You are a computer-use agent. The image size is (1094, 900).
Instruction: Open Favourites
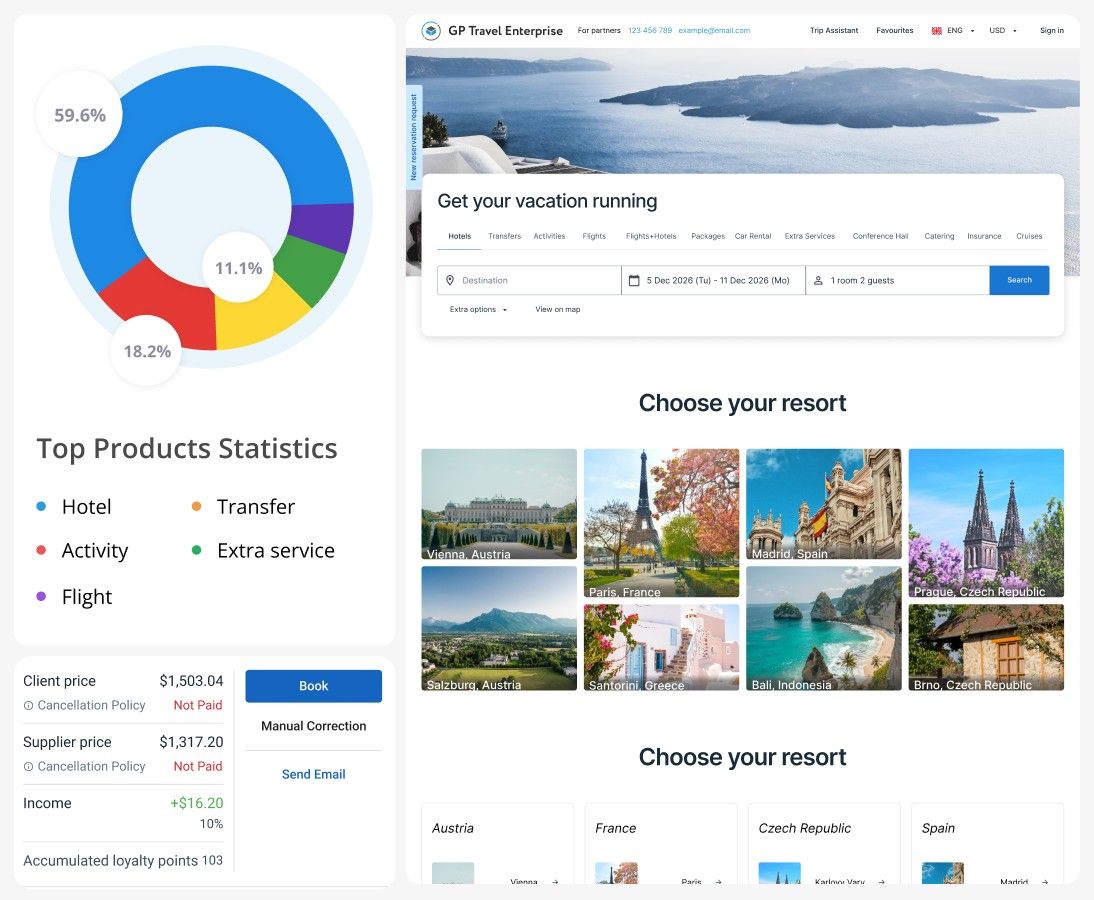[894, 31]
